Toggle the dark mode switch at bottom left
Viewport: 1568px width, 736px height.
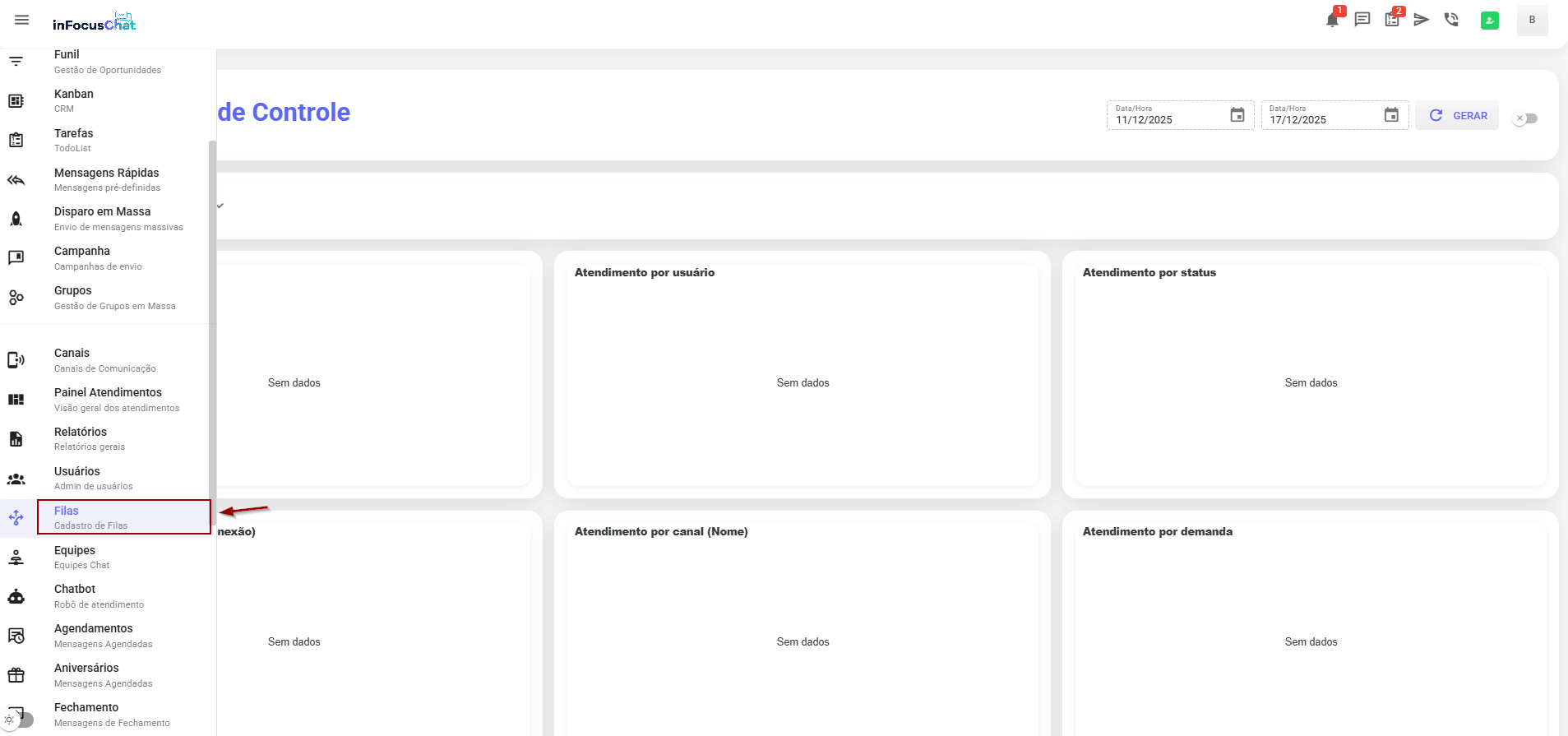click(x=19, y=720)
